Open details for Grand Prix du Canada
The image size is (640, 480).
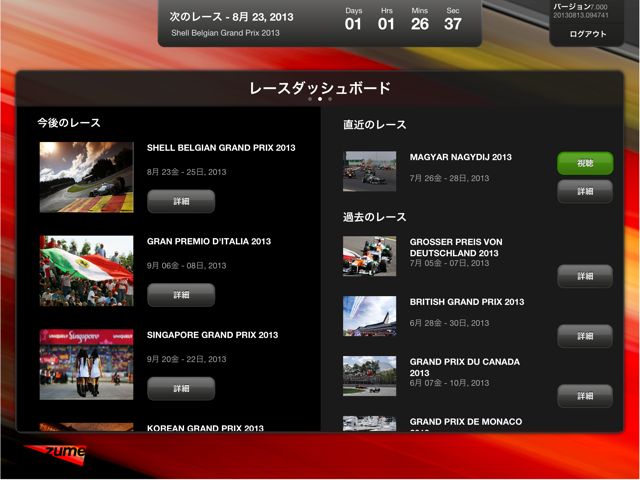pos(585,396)
